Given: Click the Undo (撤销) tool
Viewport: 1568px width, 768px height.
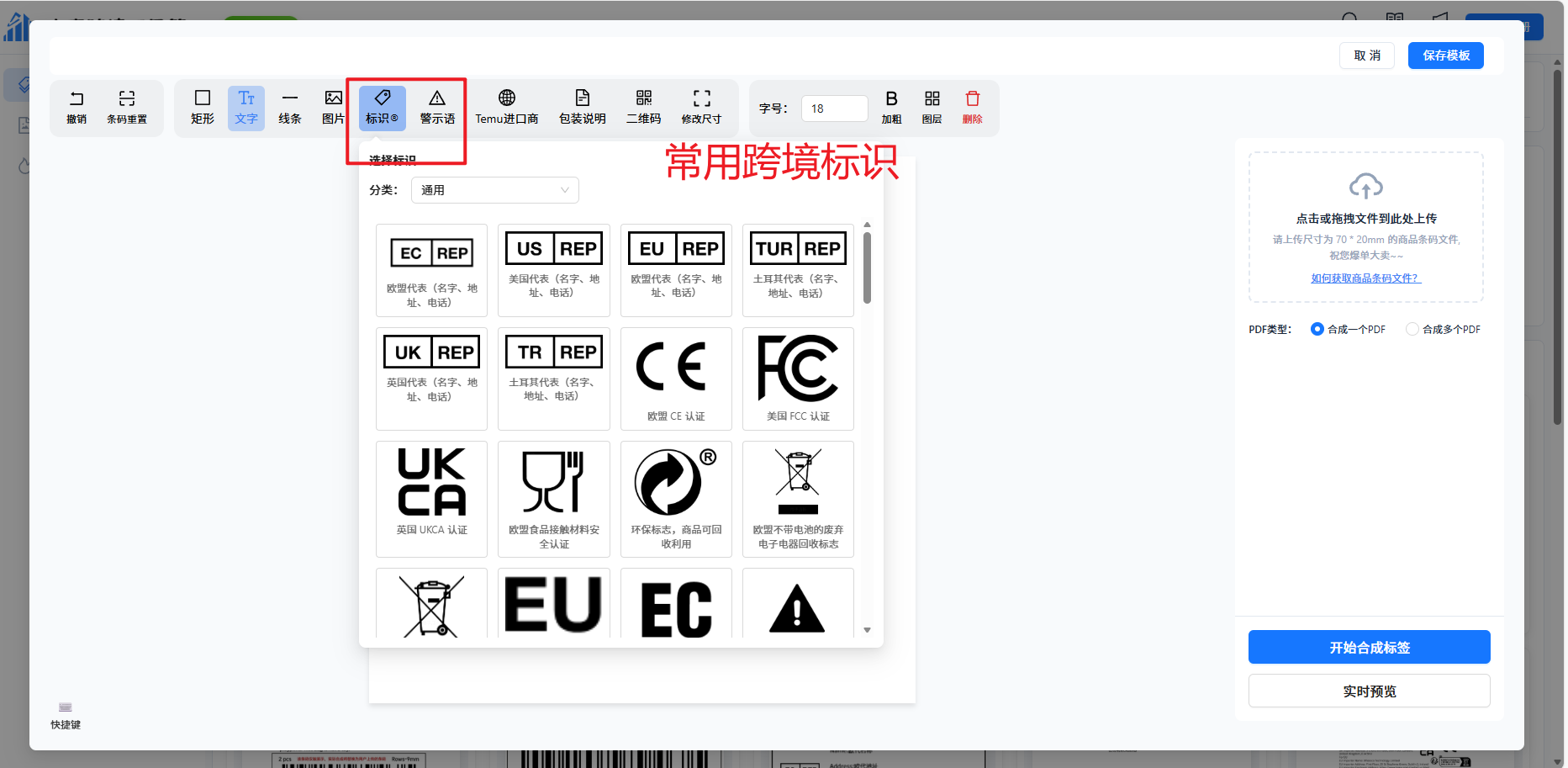Looking at the screenshot, I should pyautogui.click(x=77, y=108).
